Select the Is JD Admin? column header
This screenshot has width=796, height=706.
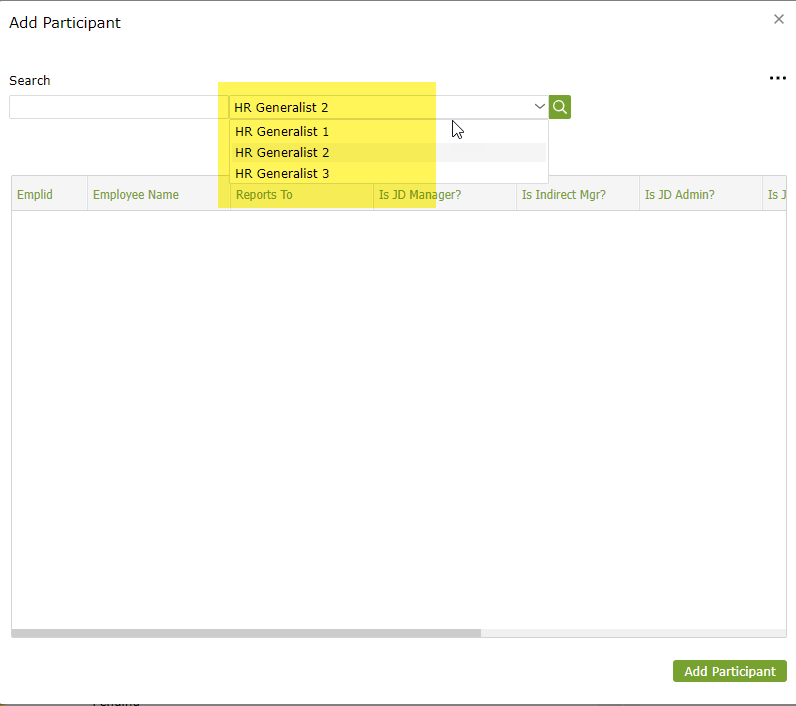coord(680,194)
